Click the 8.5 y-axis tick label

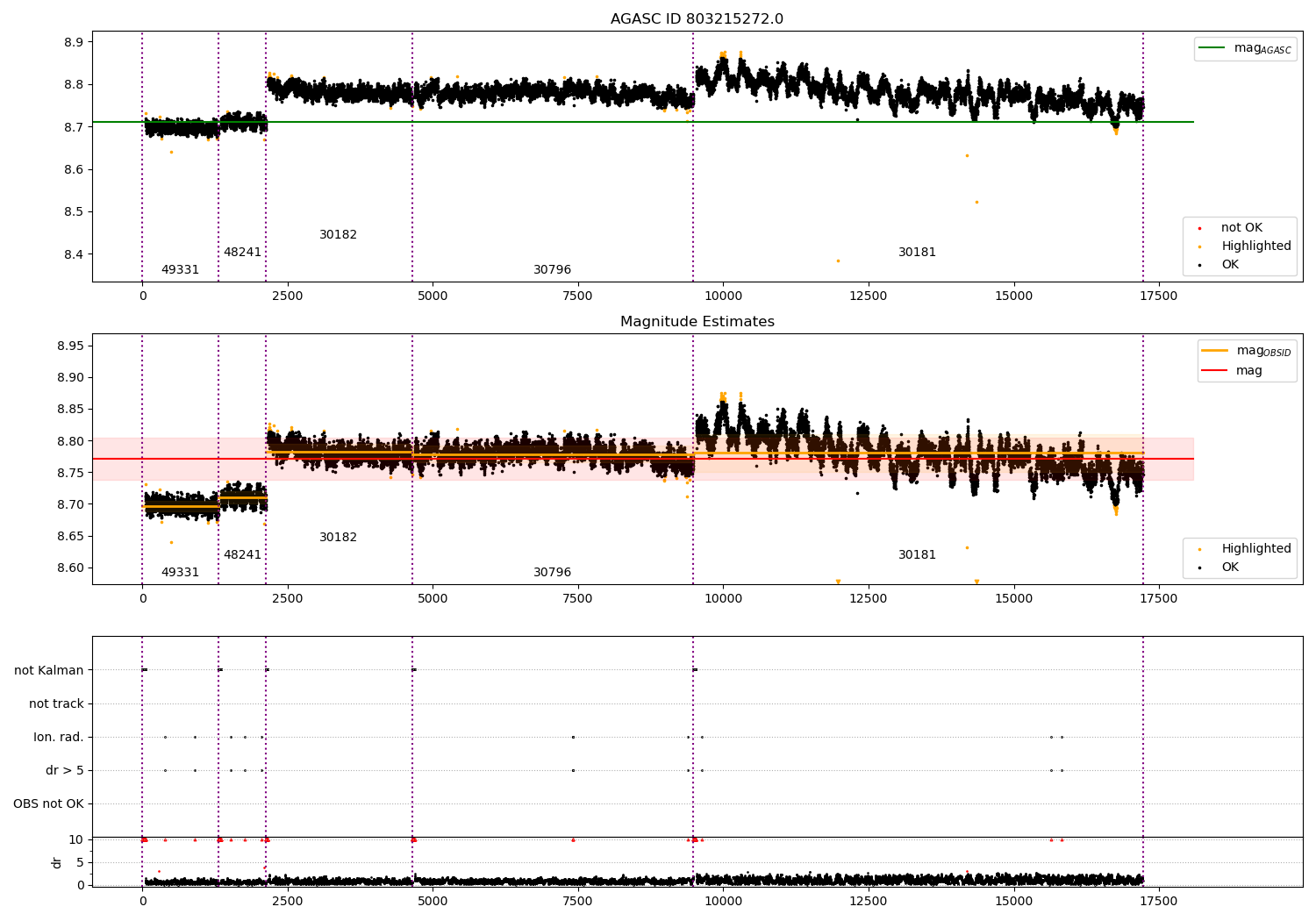pyautogui.click(x=74, y=212)
